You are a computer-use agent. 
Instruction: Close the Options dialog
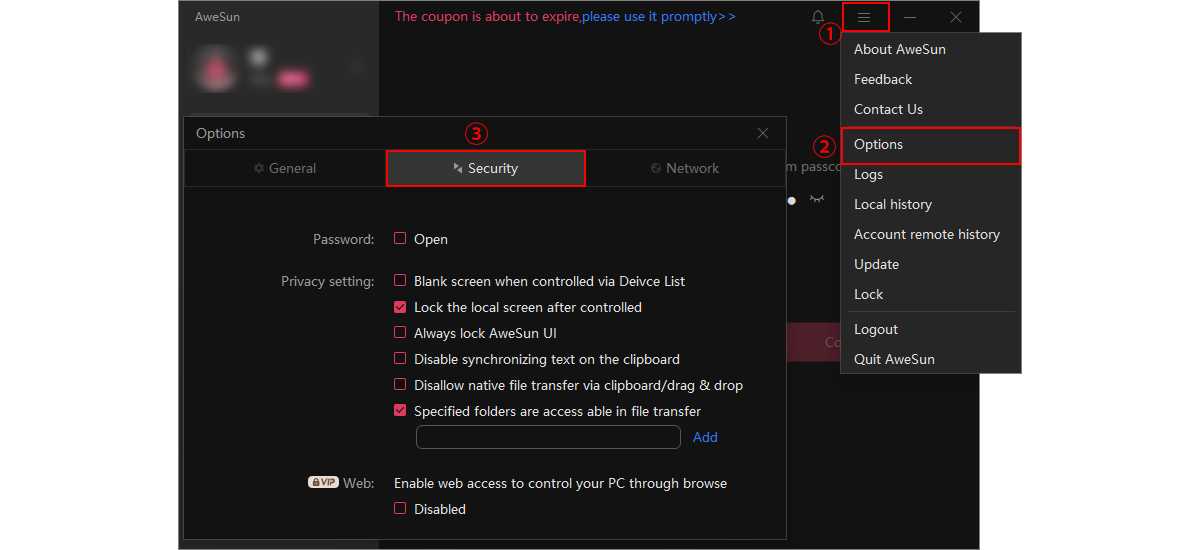click(x=763, y=133)
